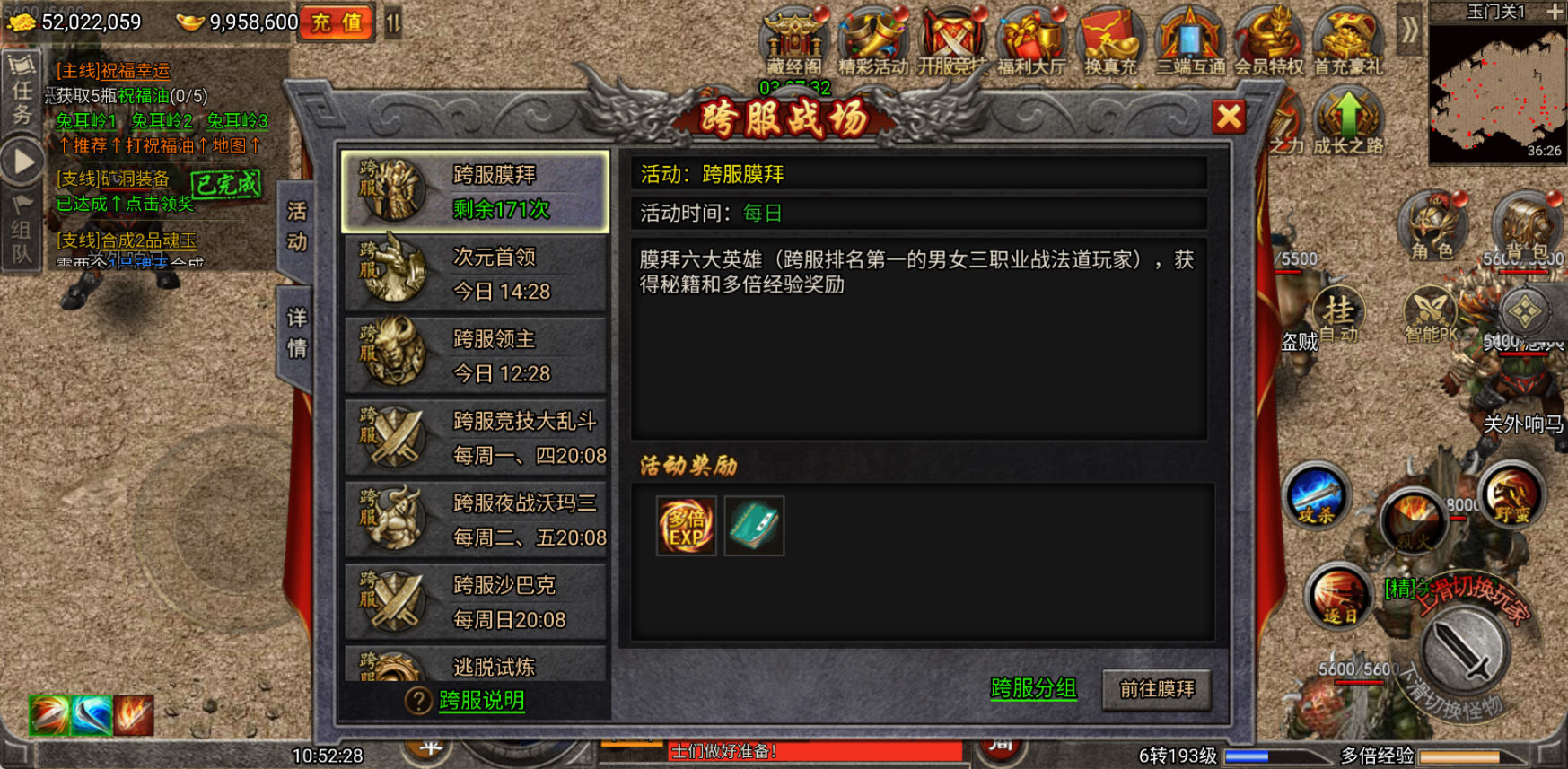Open the 会员特权 icon
Screen dimensions: 1568x769
(1268, 40)
